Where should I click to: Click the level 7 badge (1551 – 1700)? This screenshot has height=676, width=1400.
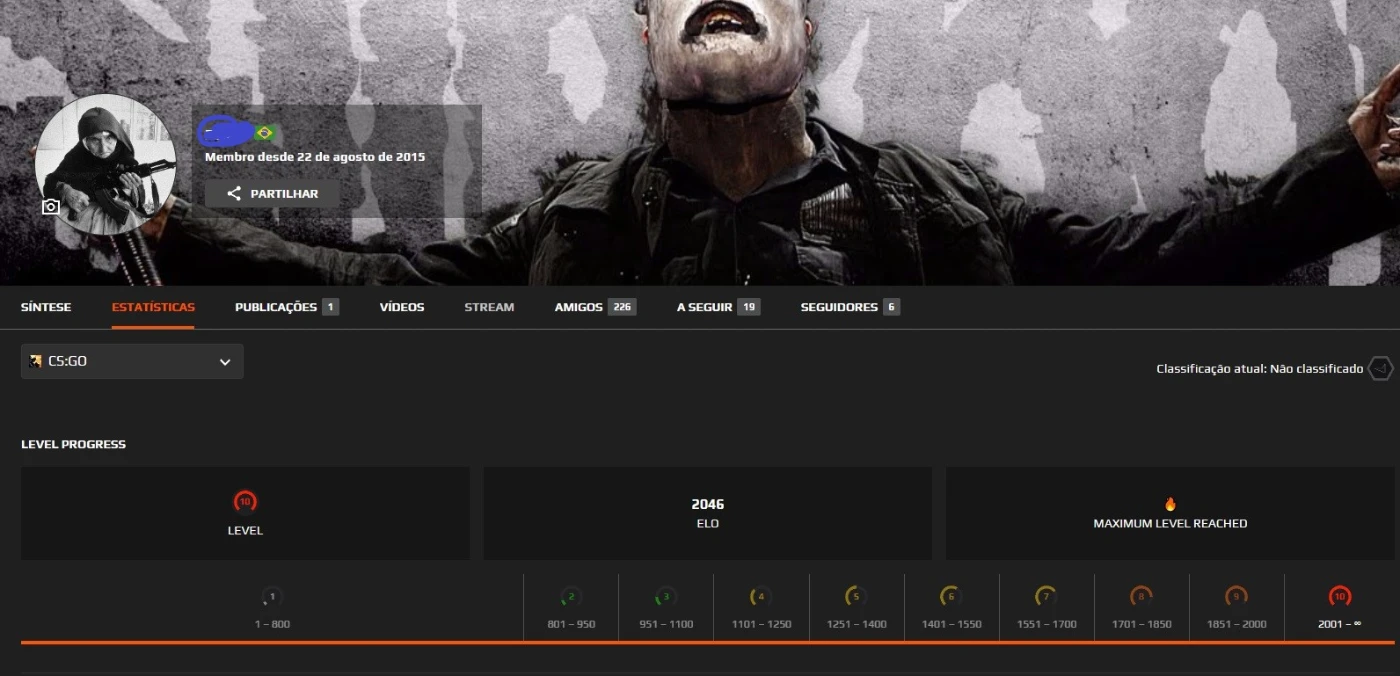click(x=1046, y=597)
